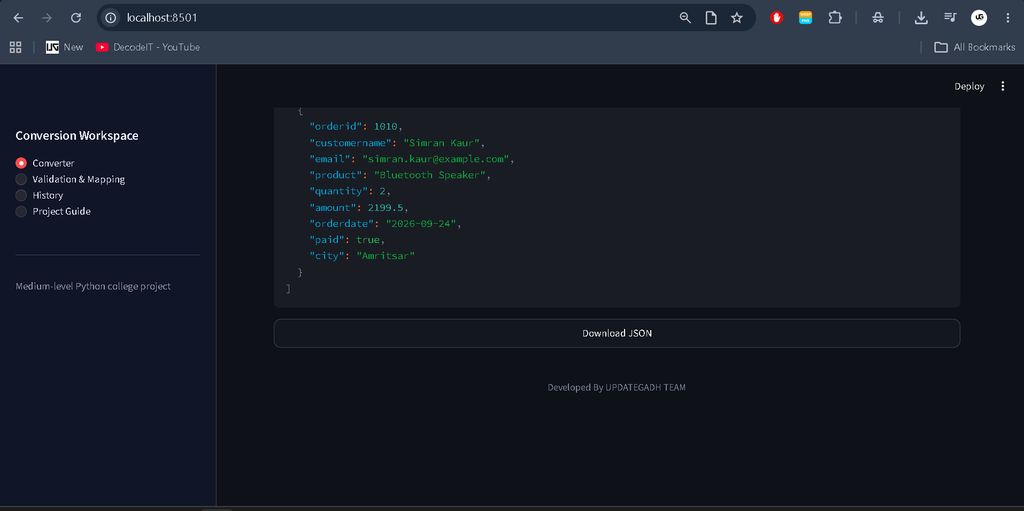Click the browser forward arrow

coord(46,18)
